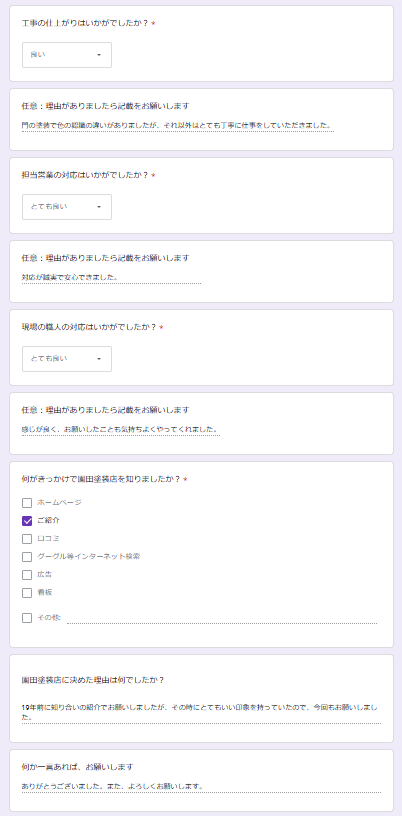
Task: Enable the 広告 checkbox
Action: tap(27, 575)
